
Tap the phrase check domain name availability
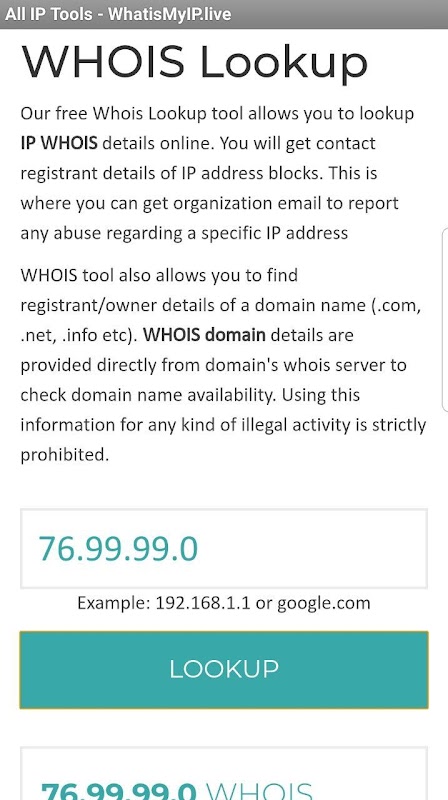[x=147, y=395]
